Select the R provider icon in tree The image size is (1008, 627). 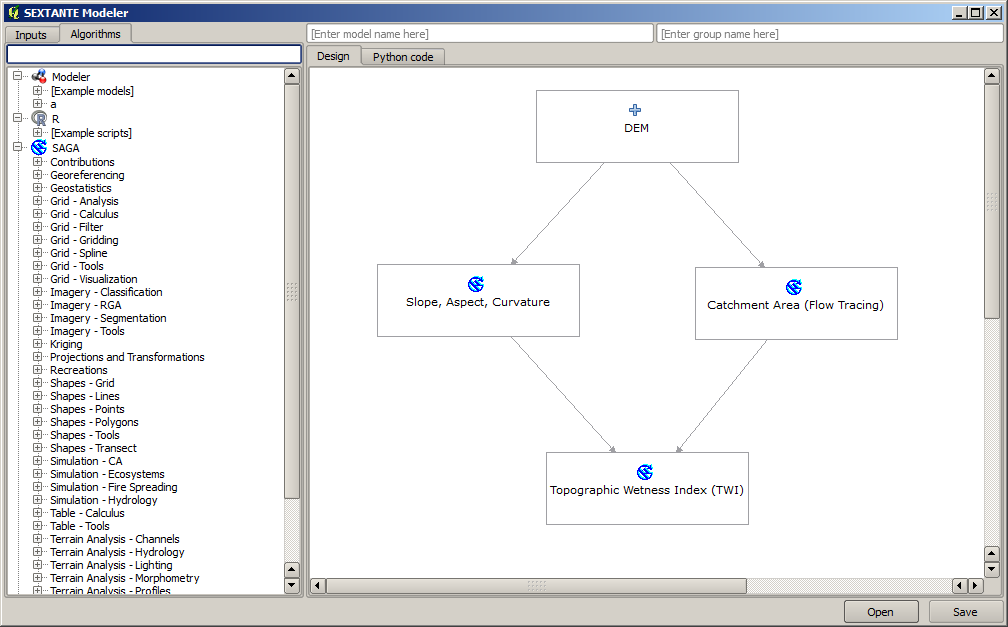(39, 118)
